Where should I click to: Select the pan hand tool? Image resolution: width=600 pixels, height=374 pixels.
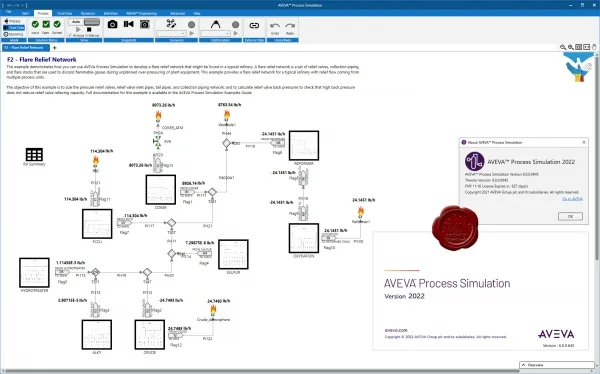594,47
